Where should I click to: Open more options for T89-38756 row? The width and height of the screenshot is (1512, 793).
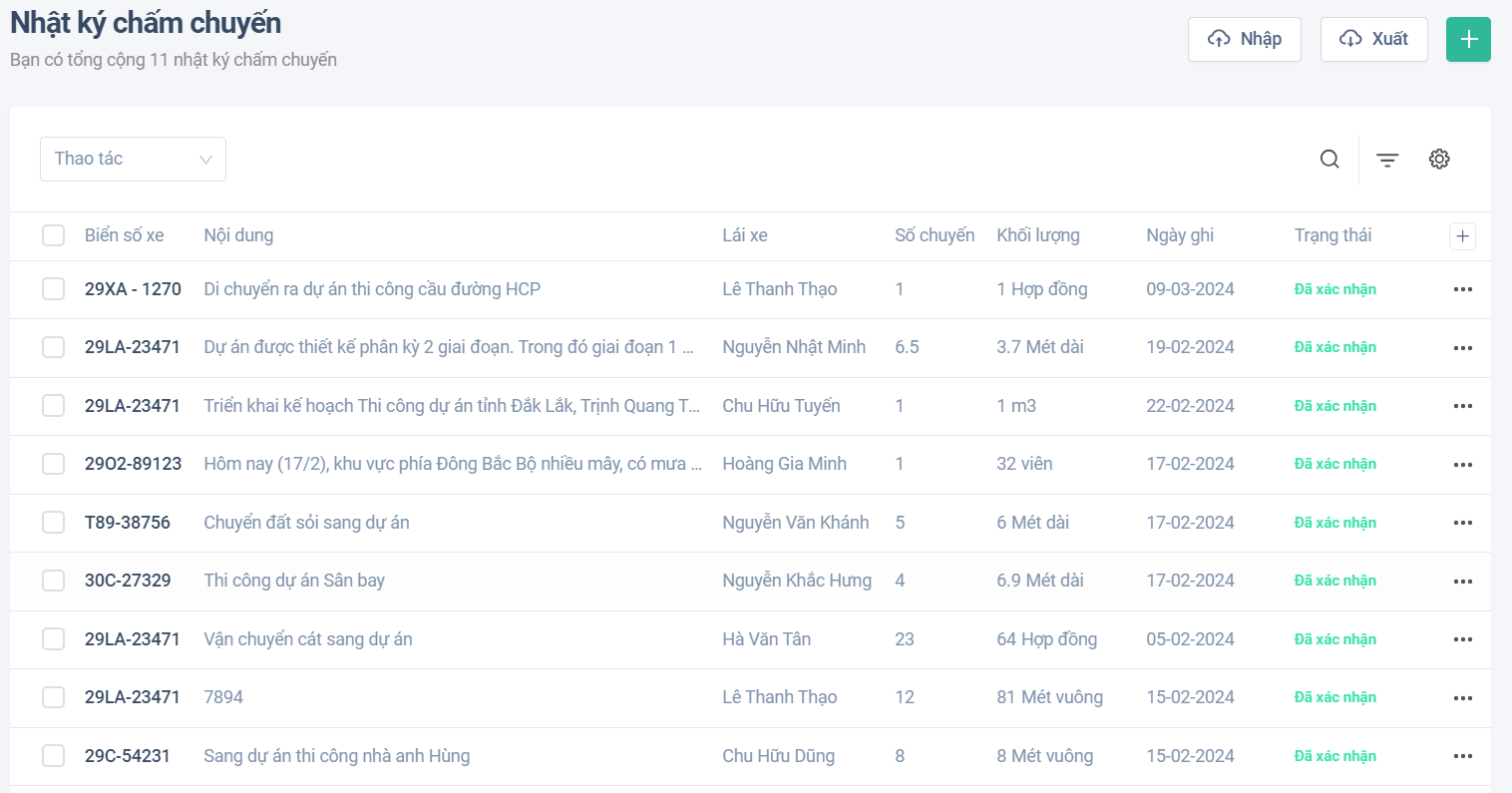pos(1463,524)
